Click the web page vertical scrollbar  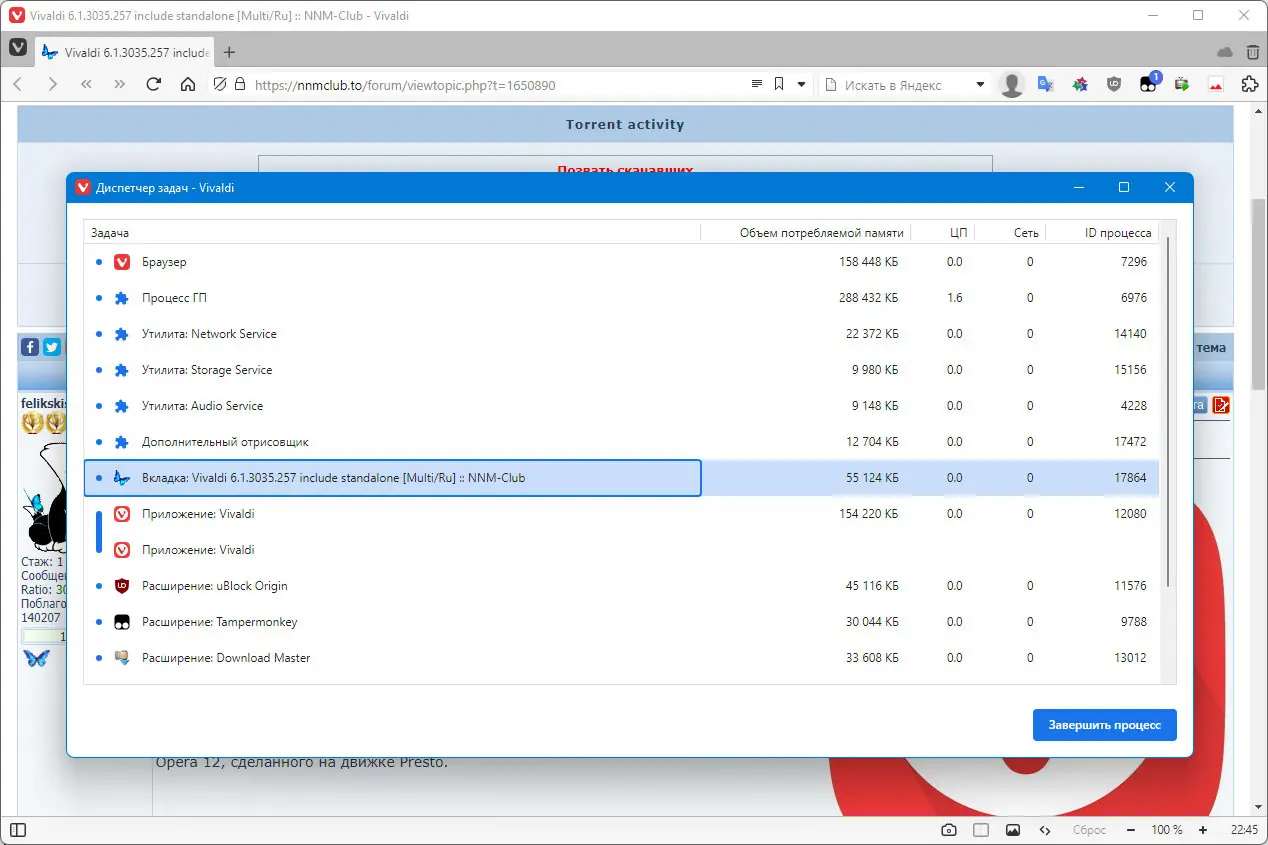tap(1259, 294)
